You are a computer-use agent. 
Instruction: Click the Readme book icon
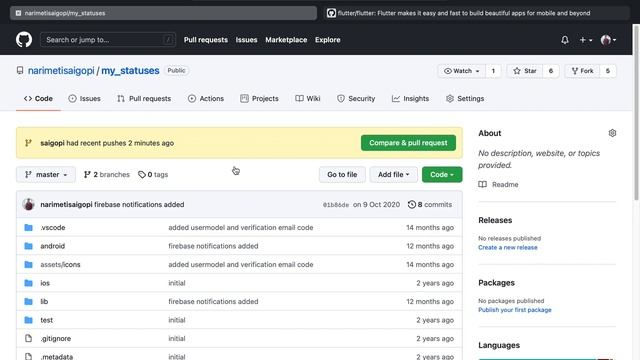[x=482, y=184]
